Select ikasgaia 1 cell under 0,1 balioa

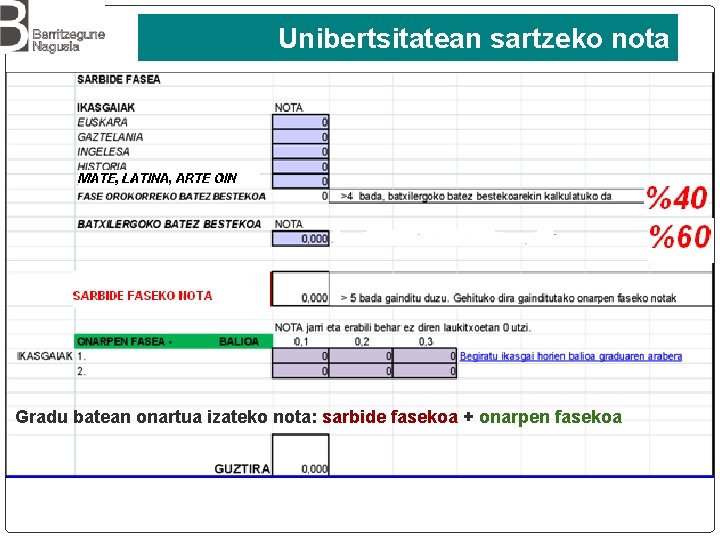coord(301,356)
